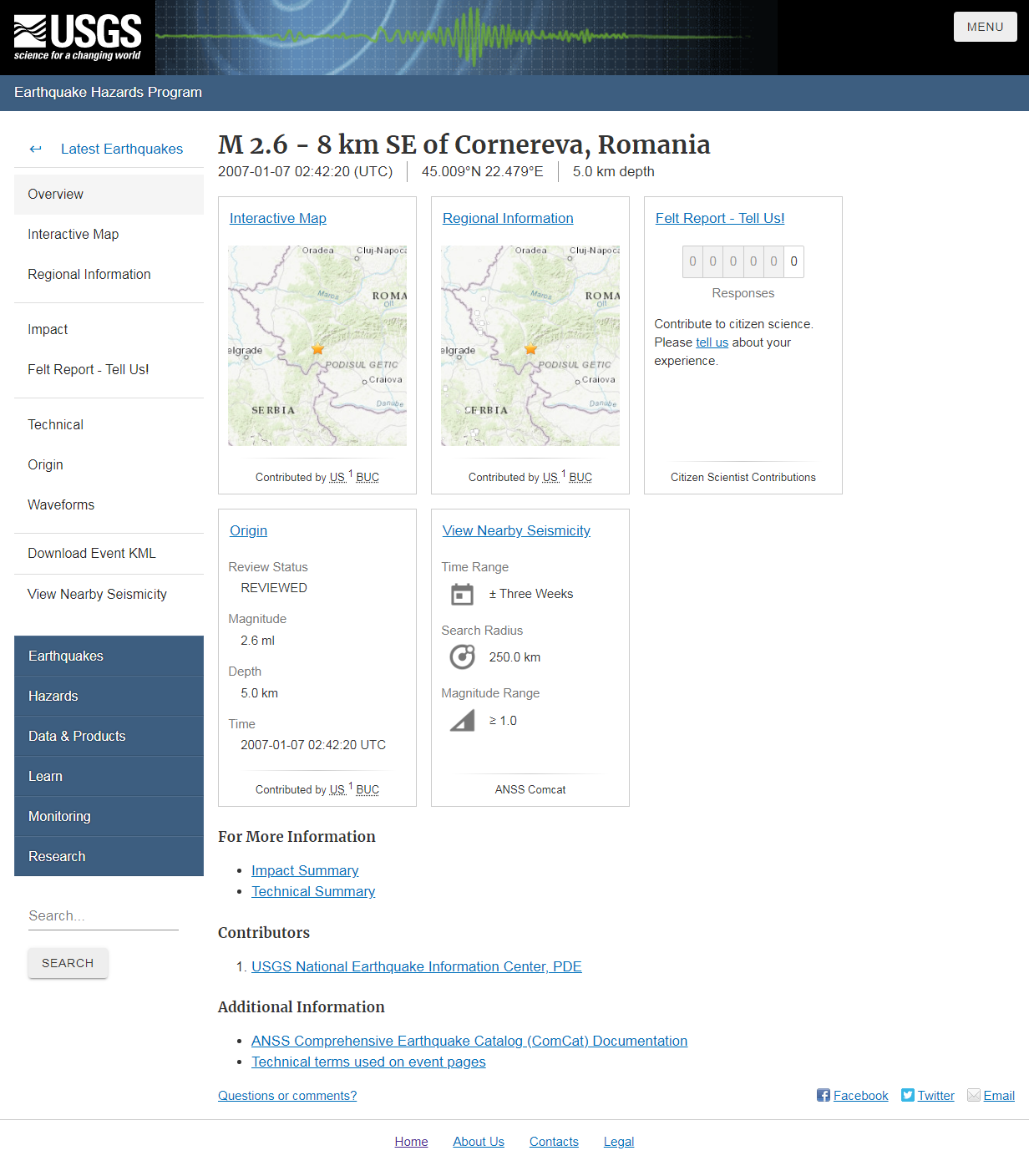Click Felt Report - Tell Us! card title
The width and height of the screenshot is (1029, 1176).
(x=720, y=218)
